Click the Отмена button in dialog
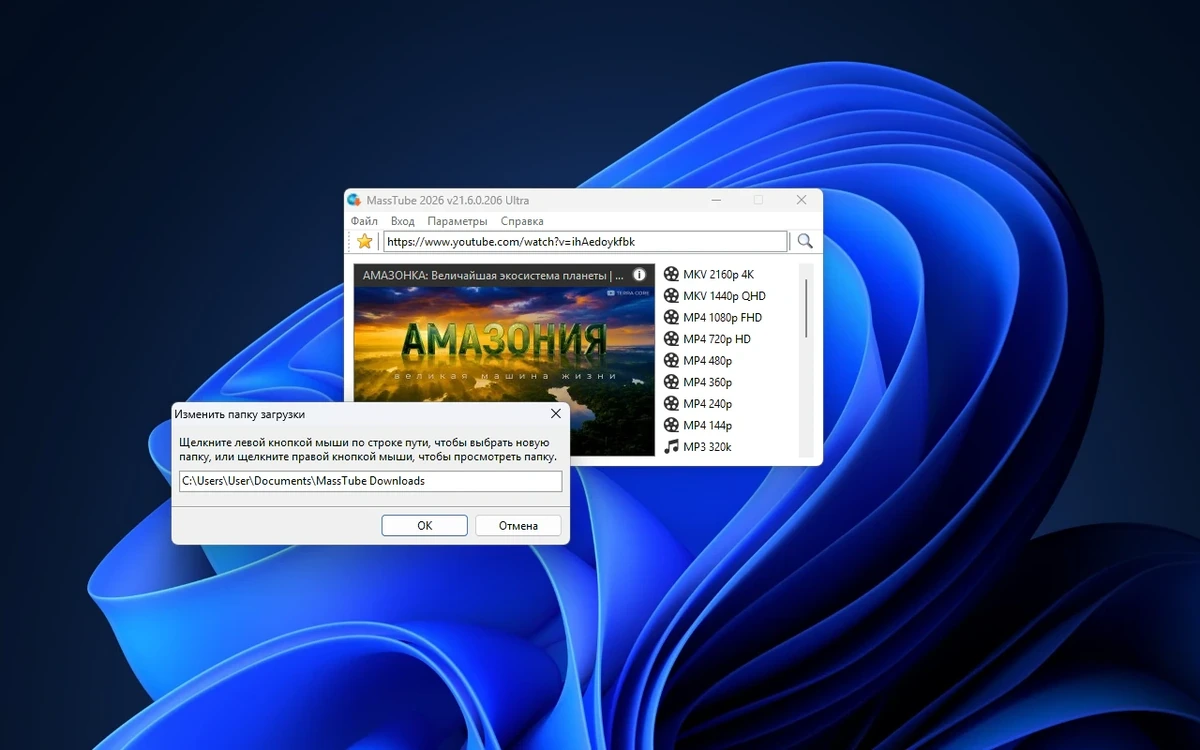1200x750 pixels. pos(518,526)
